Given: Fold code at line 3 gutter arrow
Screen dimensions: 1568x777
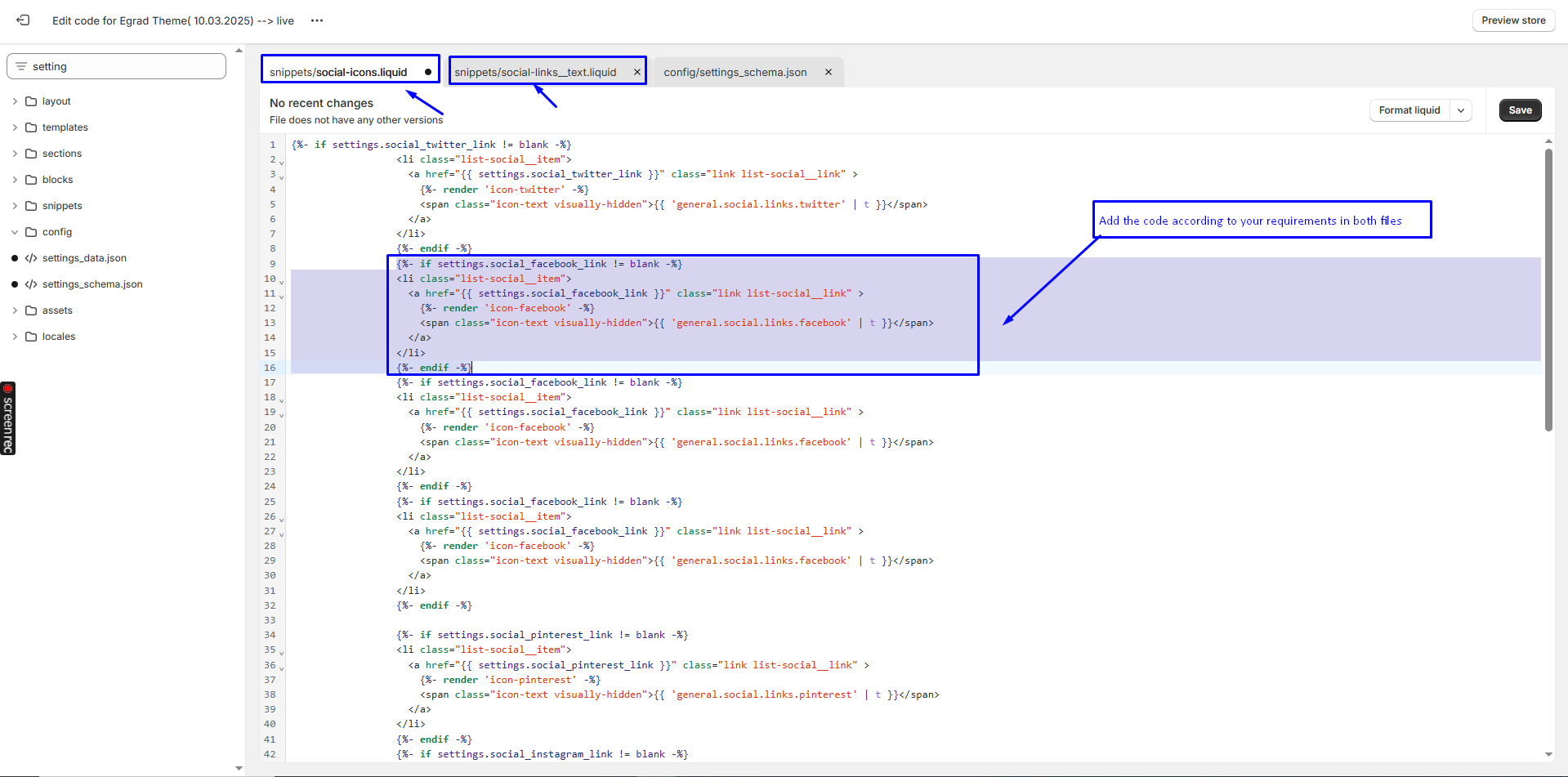Looking at the screenshot, I should coord(282,176).
